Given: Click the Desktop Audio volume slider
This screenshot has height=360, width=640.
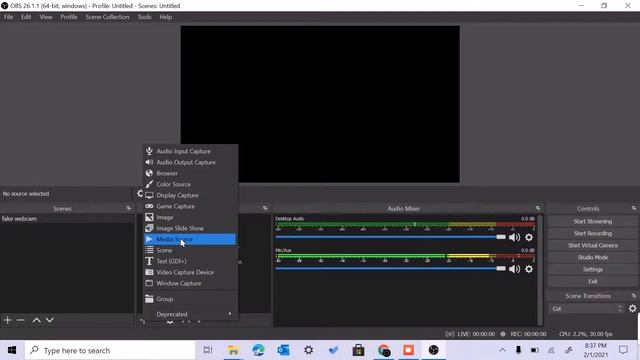Looking at the screenshot, I should [x=391, y=237].
